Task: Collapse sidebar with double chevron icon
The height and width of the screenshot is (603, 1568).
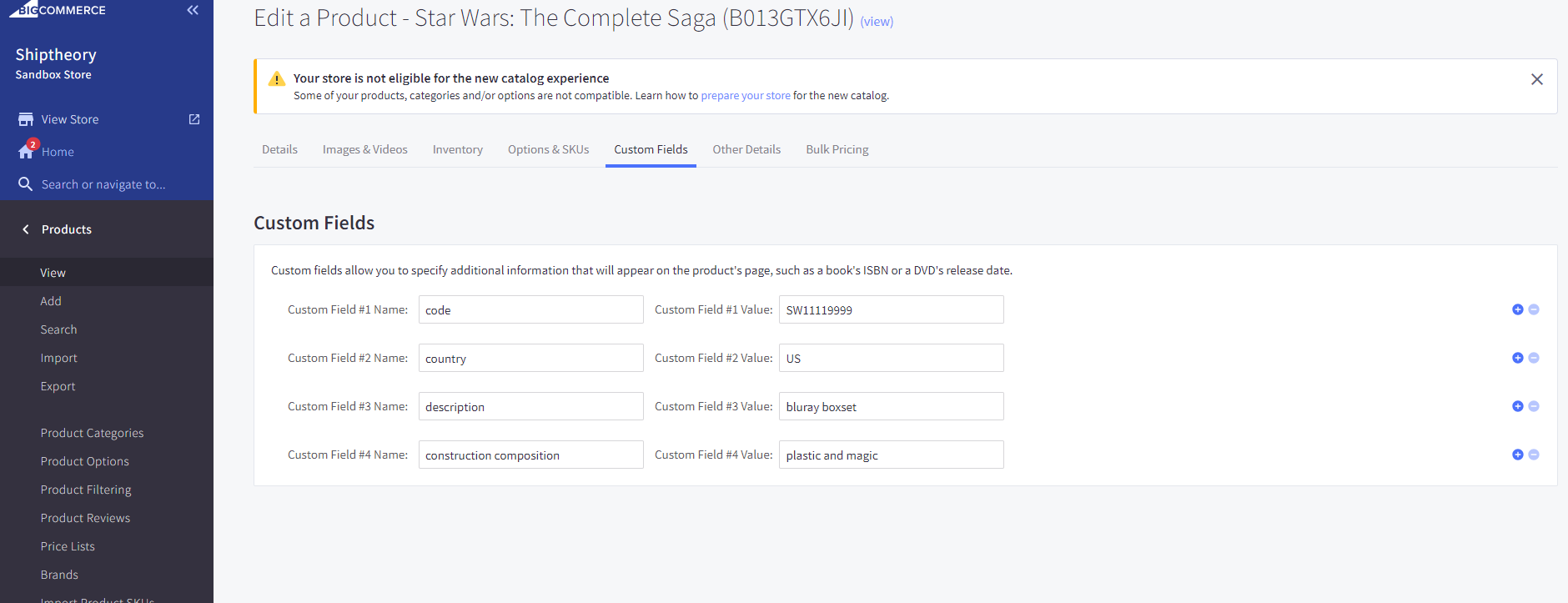Action: tap(193, 10)
